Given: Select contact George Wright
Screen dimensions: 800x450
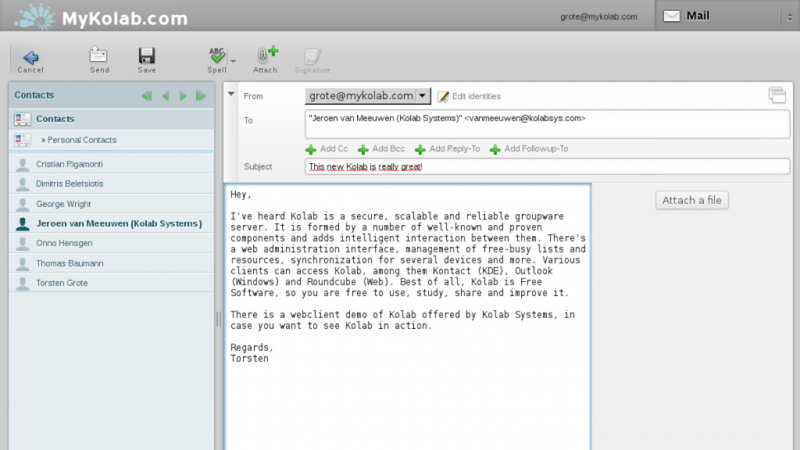Looking at the screenshot, I should (x=111, y=204).
